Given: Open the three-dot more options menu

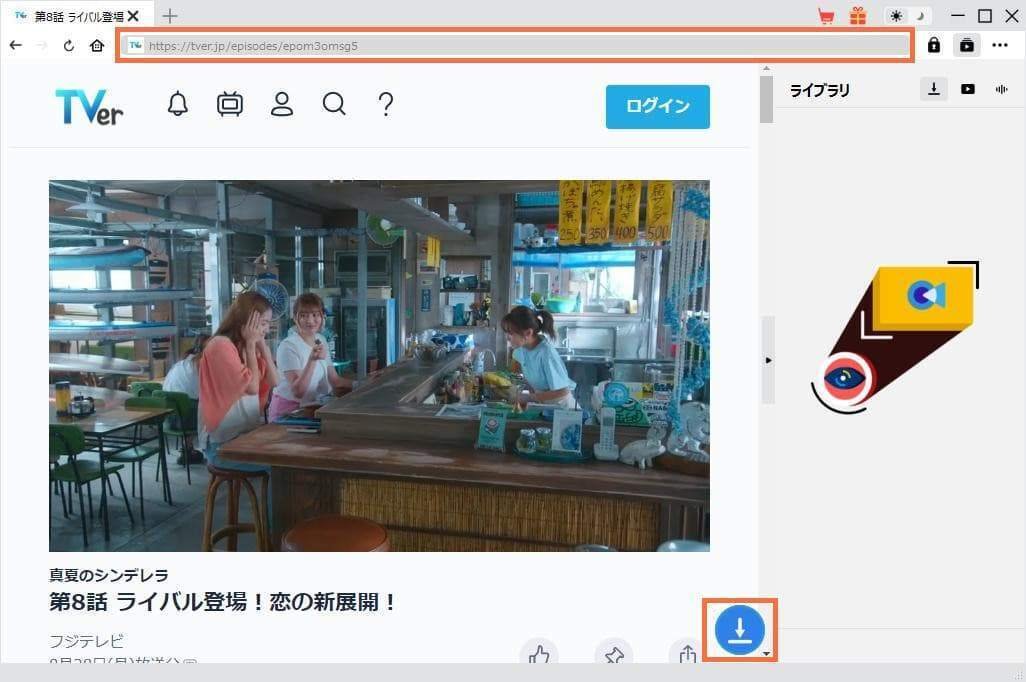Looking at the screenshot, I should click(1000, 45).
